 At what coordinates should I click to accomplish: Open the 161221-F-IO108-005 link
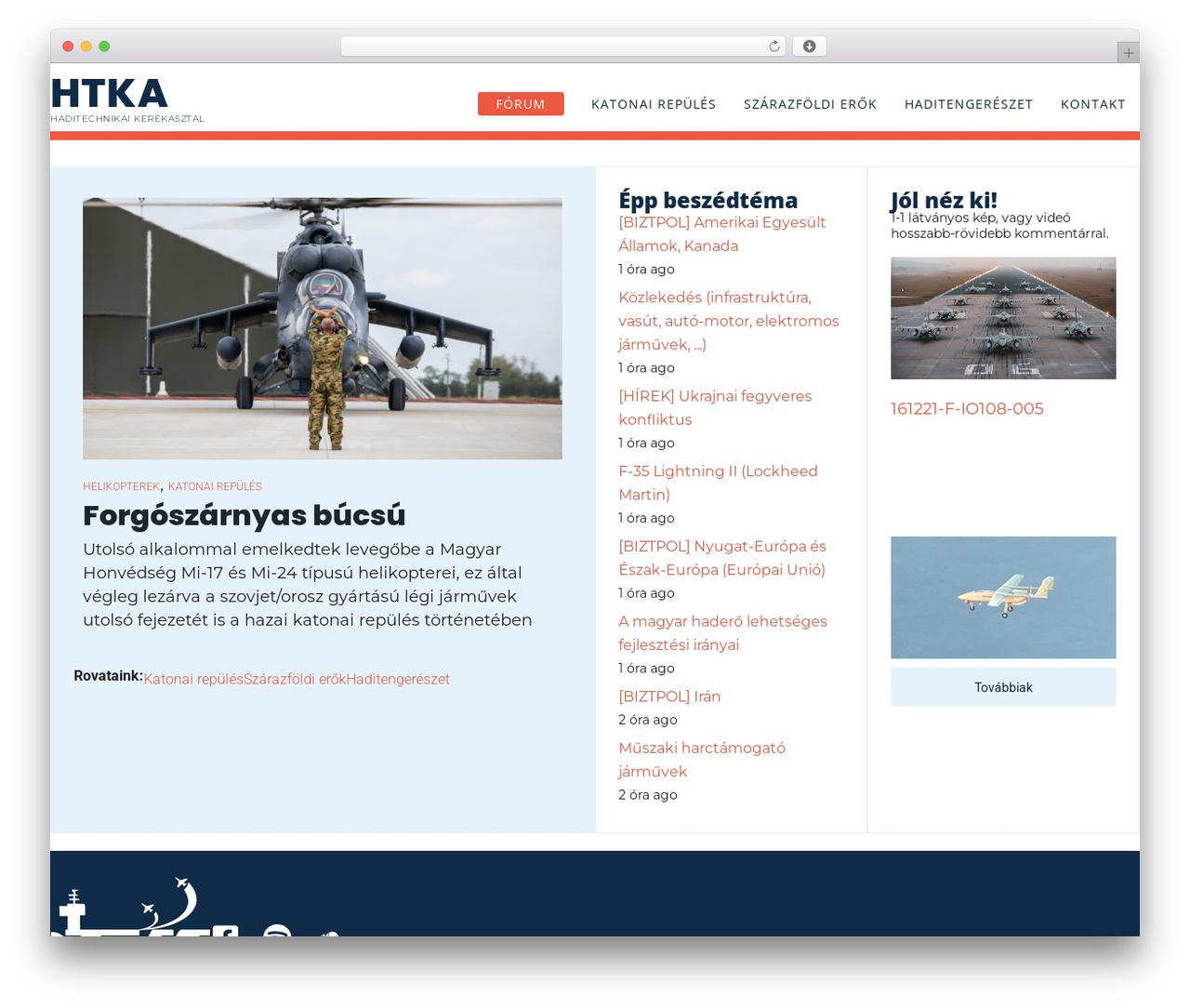tap(967, 409)
